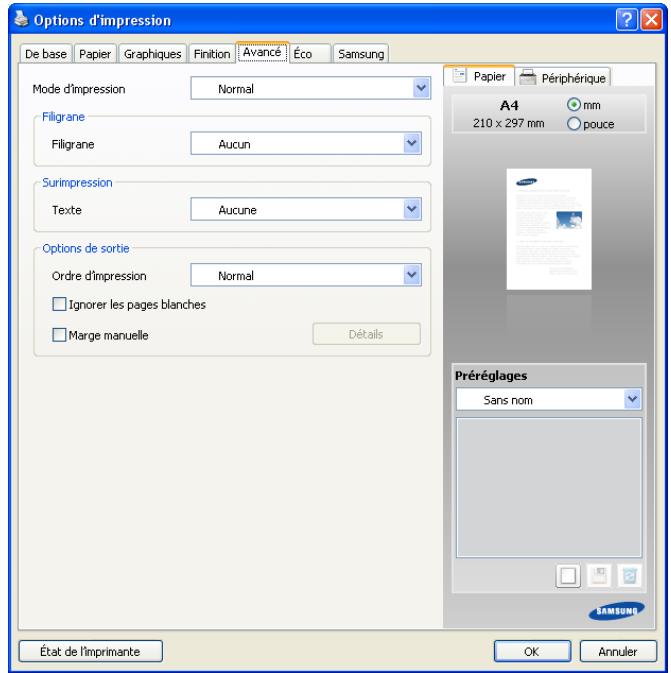Select the pouce unit radio button
This screenshot has height=673, width=671.
pyautogui.click(x=574, y=124)
